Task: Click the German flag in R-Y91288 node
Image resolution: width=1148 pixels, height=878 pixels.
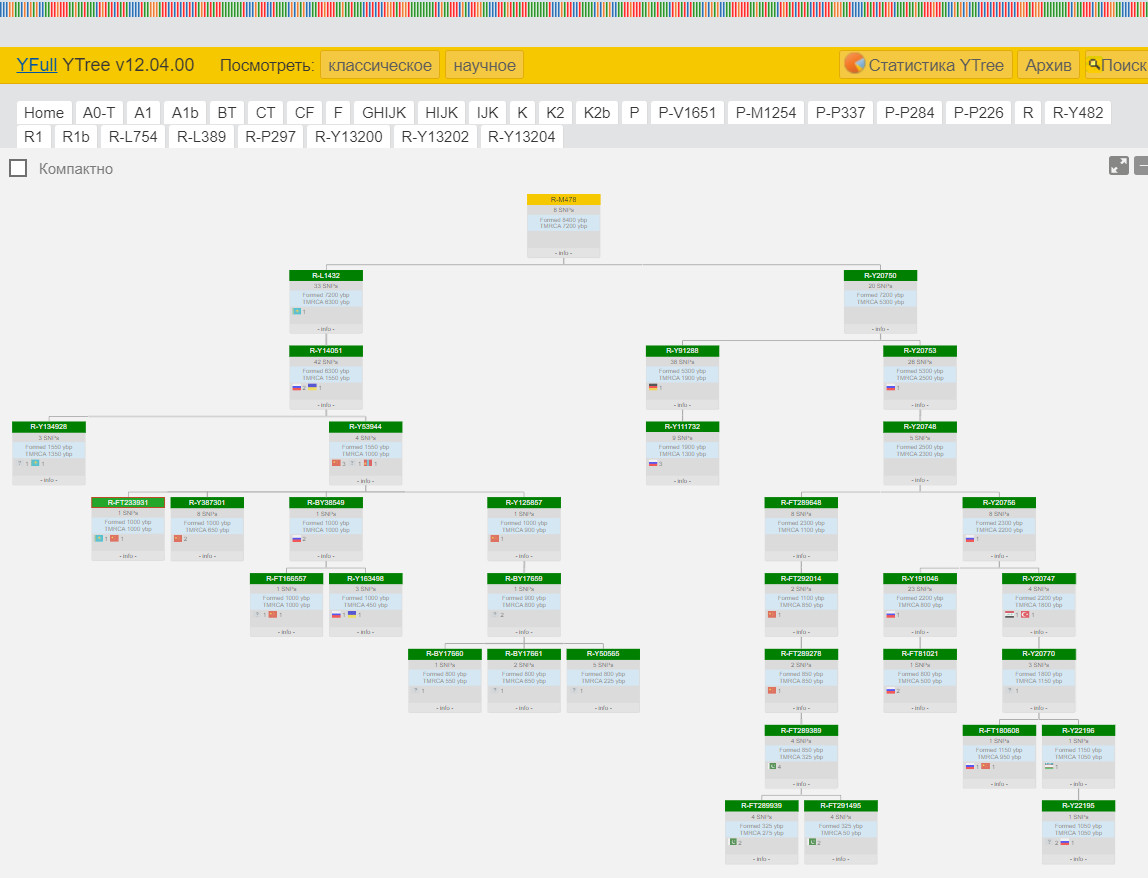Action: pos(653,387)
